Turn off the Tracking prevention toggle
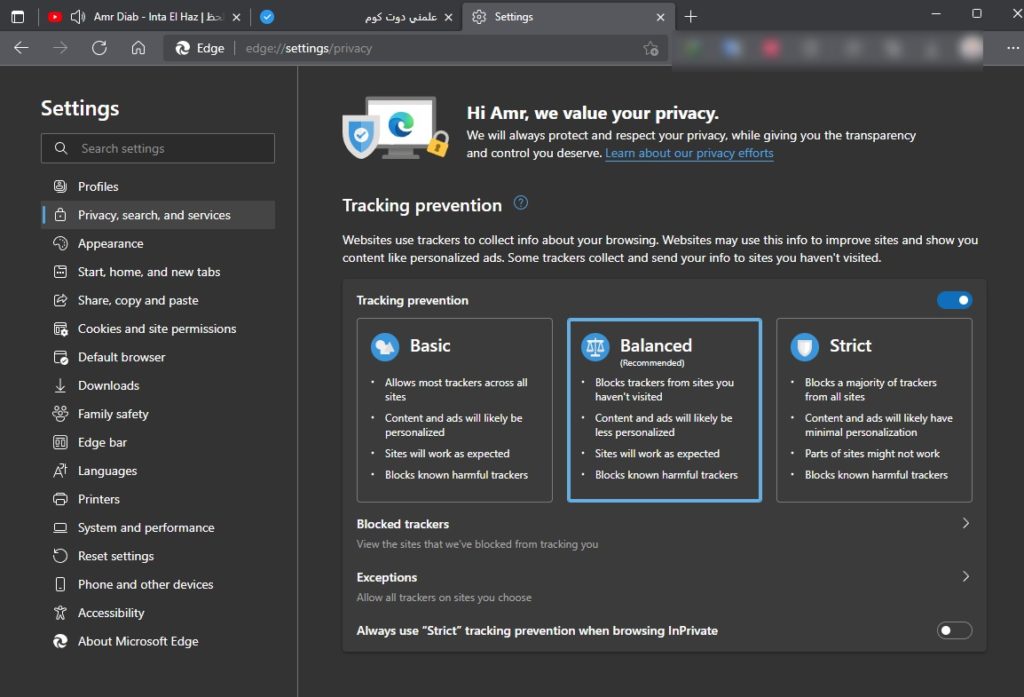 954,300
